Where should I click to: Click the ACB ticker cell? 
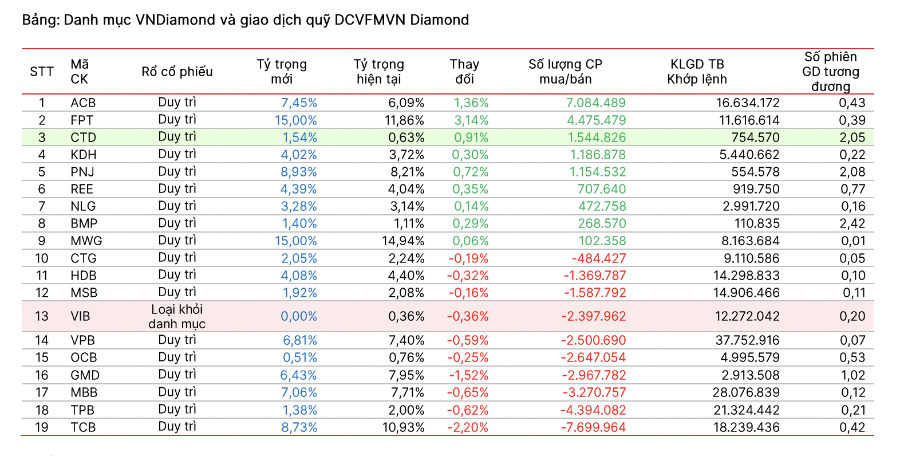tap(84, 102)
